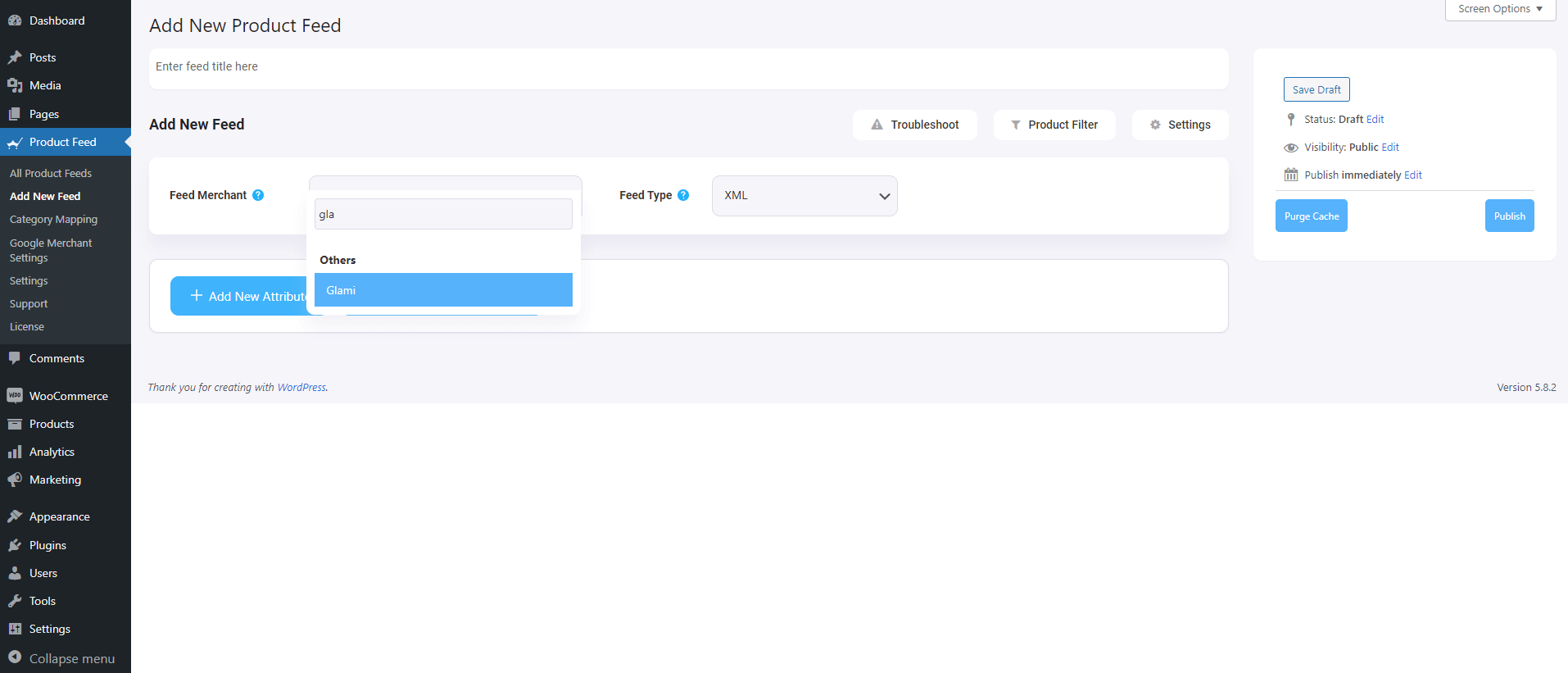Click the Save Draft button

(x=1316, y=89)
